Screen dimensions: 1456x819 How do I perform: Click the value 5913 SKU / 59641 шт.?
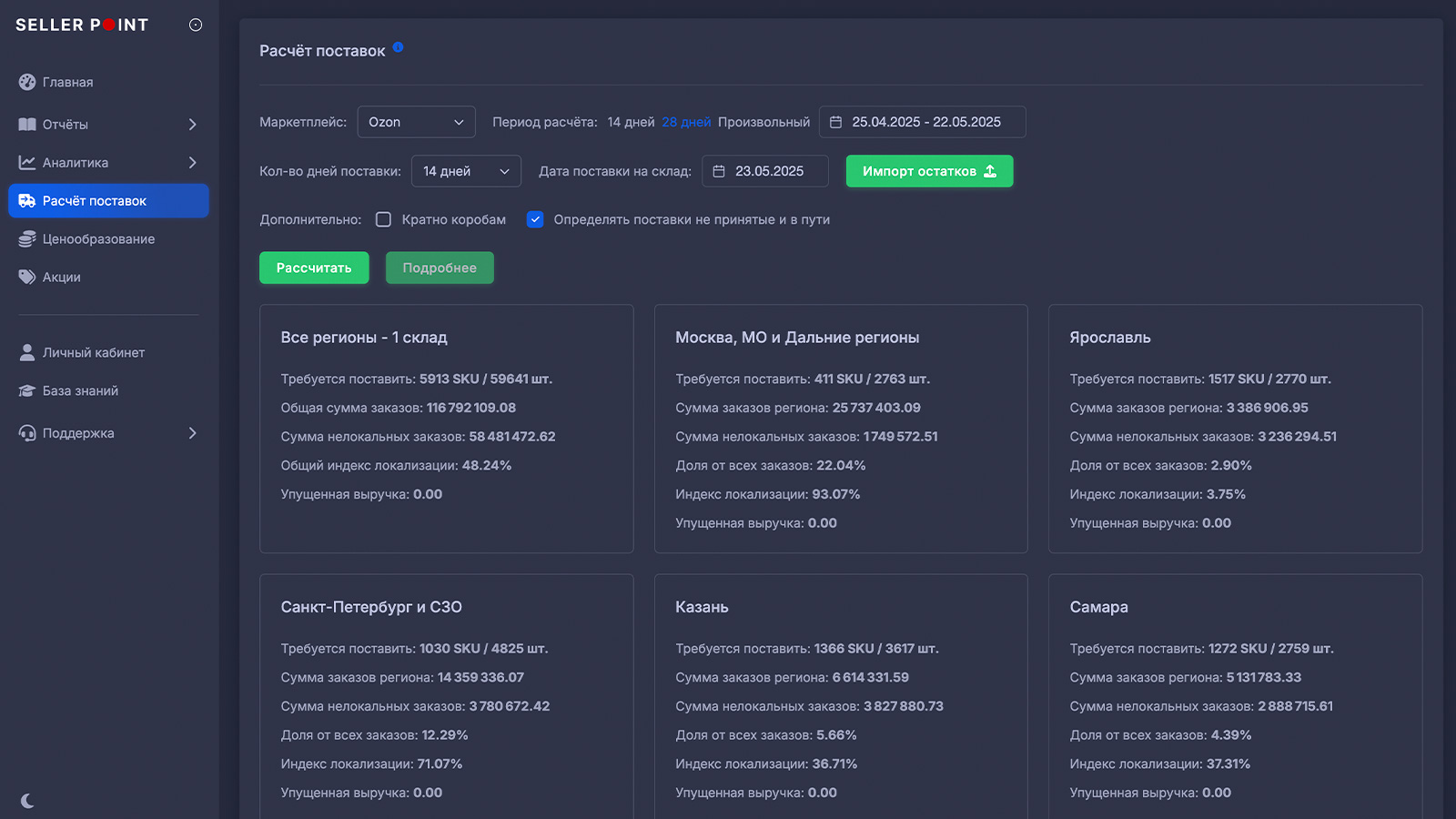click(486, 379)
